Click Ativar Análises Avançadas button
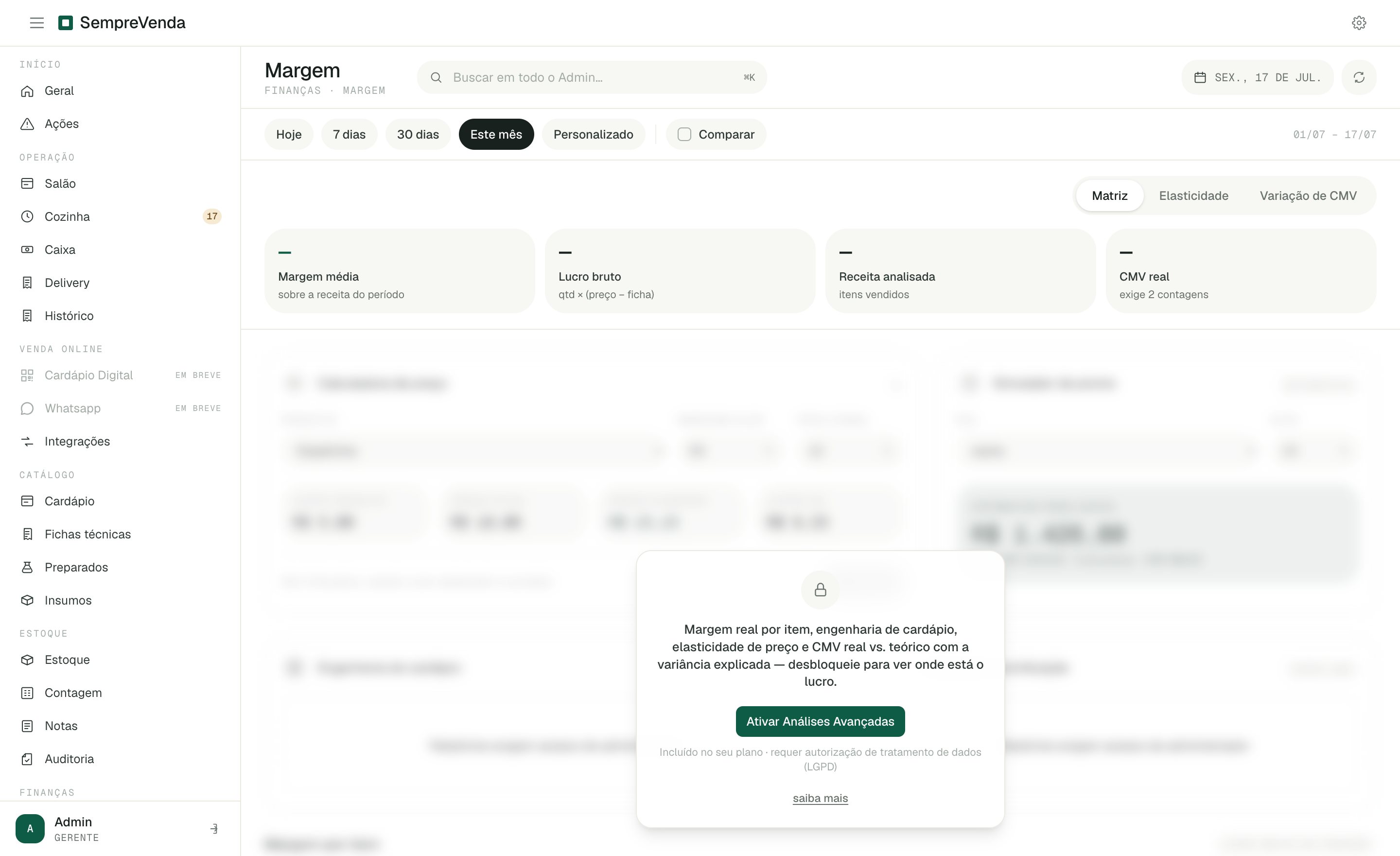The height and width of the screenshot is (856, 1400). click(820, 721)
